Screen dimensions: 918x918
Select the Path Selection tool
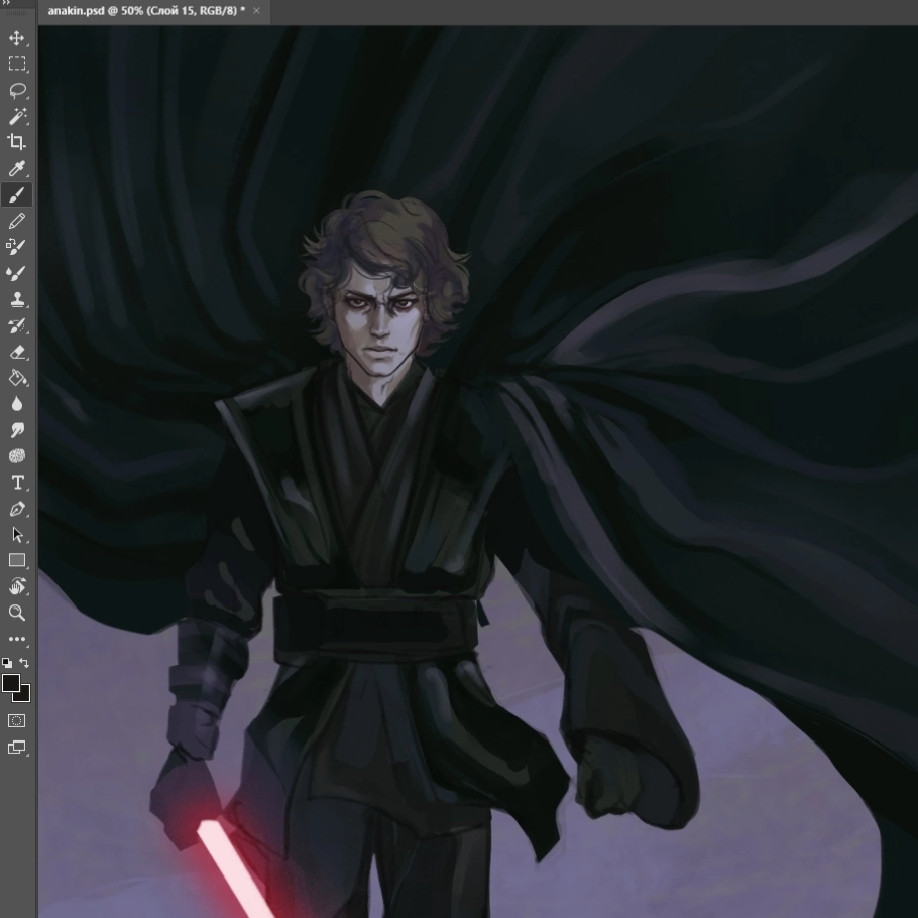(x=16, y=535)
